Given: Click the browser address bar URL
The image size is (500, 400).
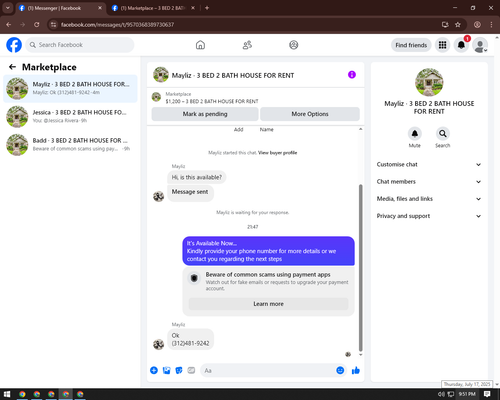Looking at the screenshot, I should (117, 25).
